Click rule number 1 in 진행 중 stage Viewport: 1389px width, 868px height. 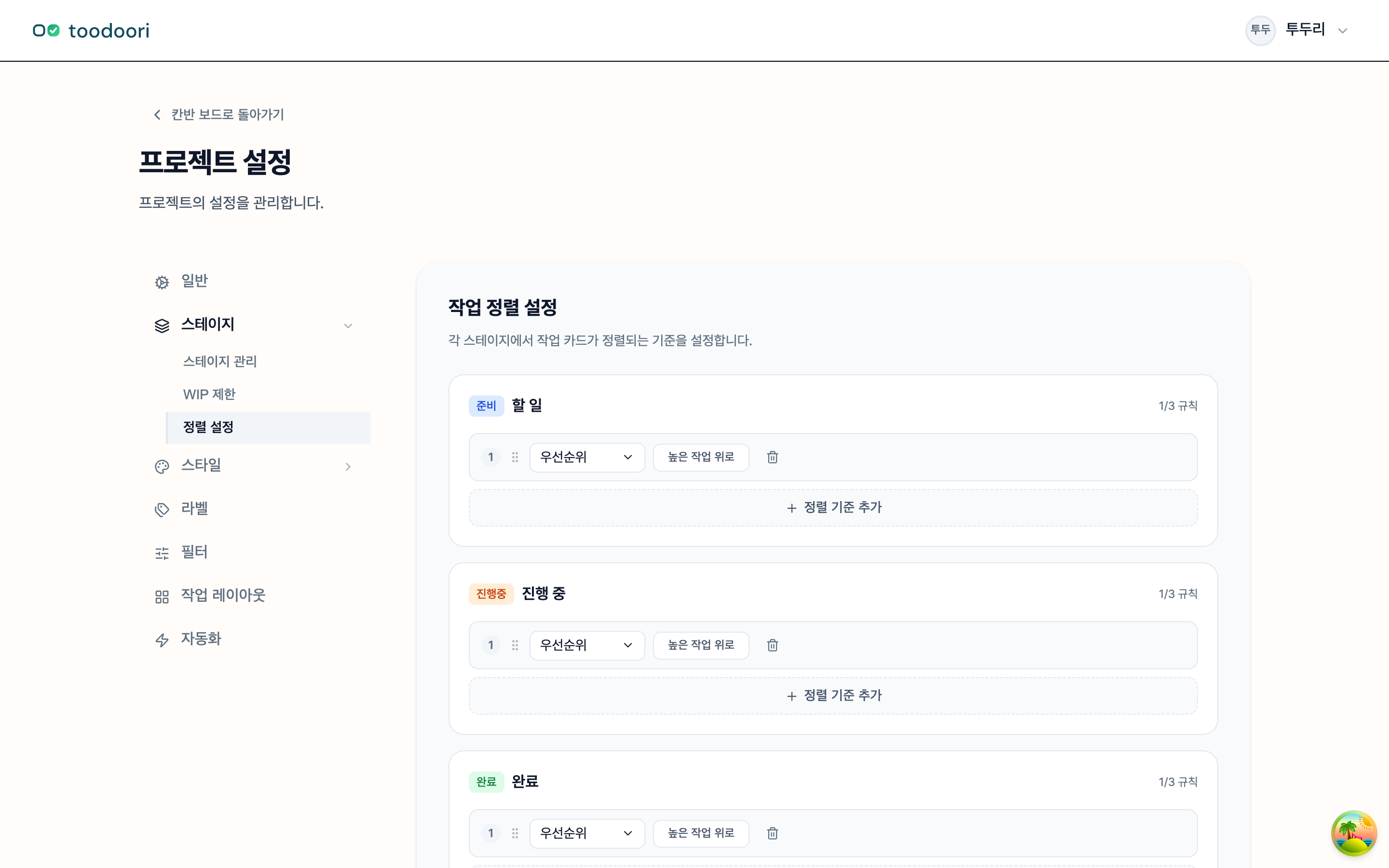(491, 645)
